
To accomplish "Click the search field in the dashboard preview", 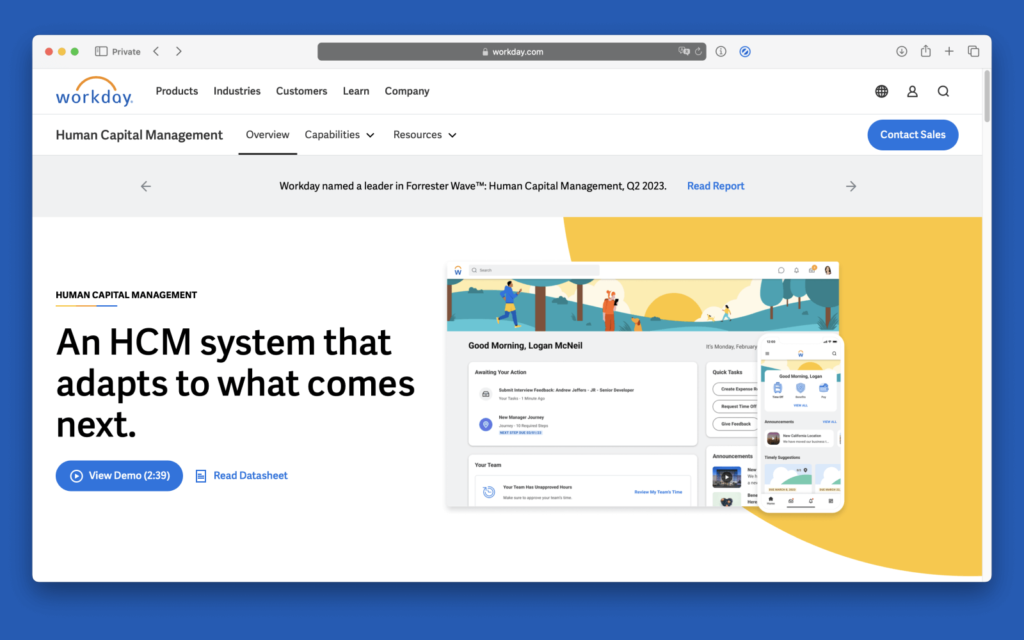I will [534, 270].
